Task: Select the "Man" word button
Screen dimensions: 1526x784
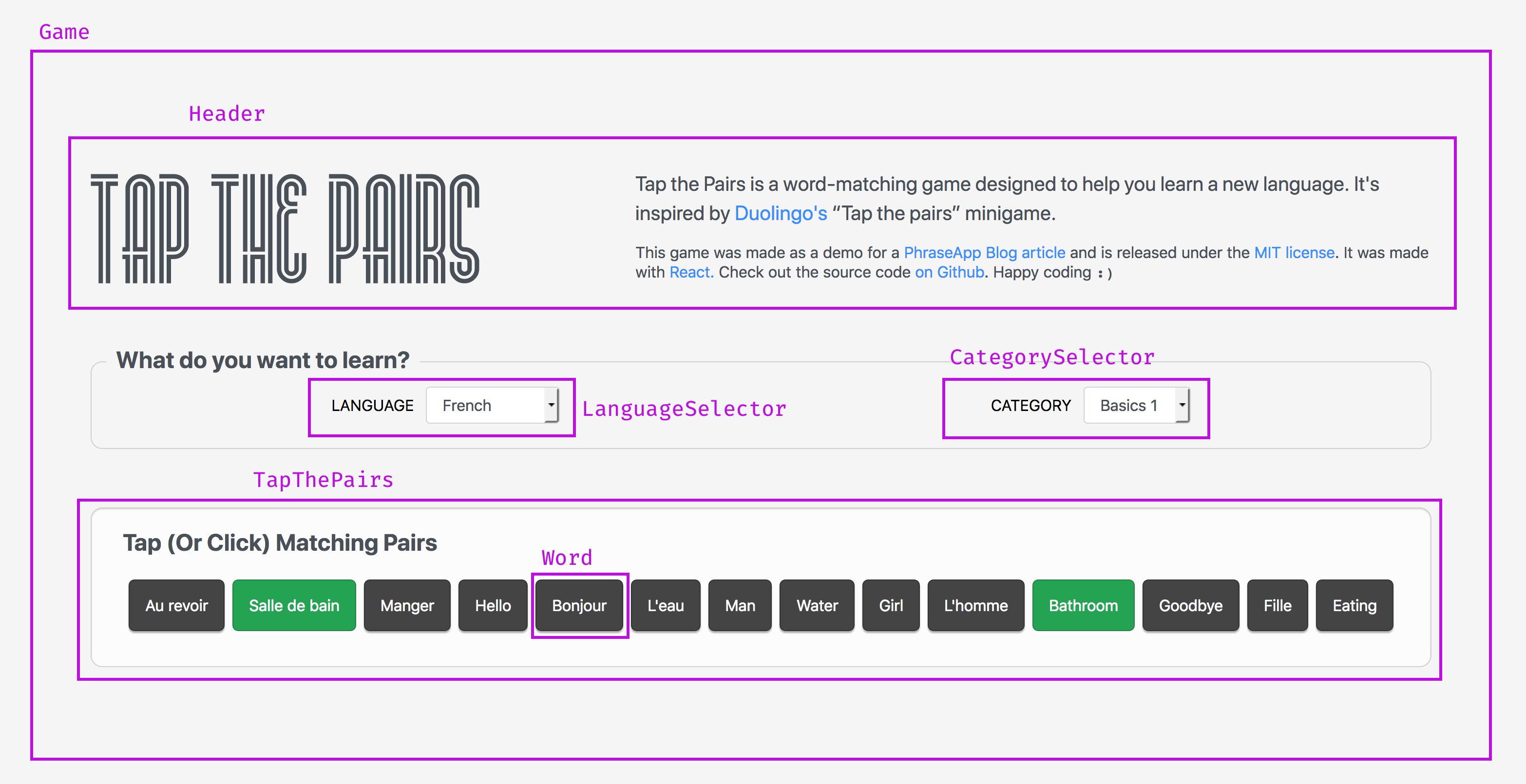Action: 740,605
